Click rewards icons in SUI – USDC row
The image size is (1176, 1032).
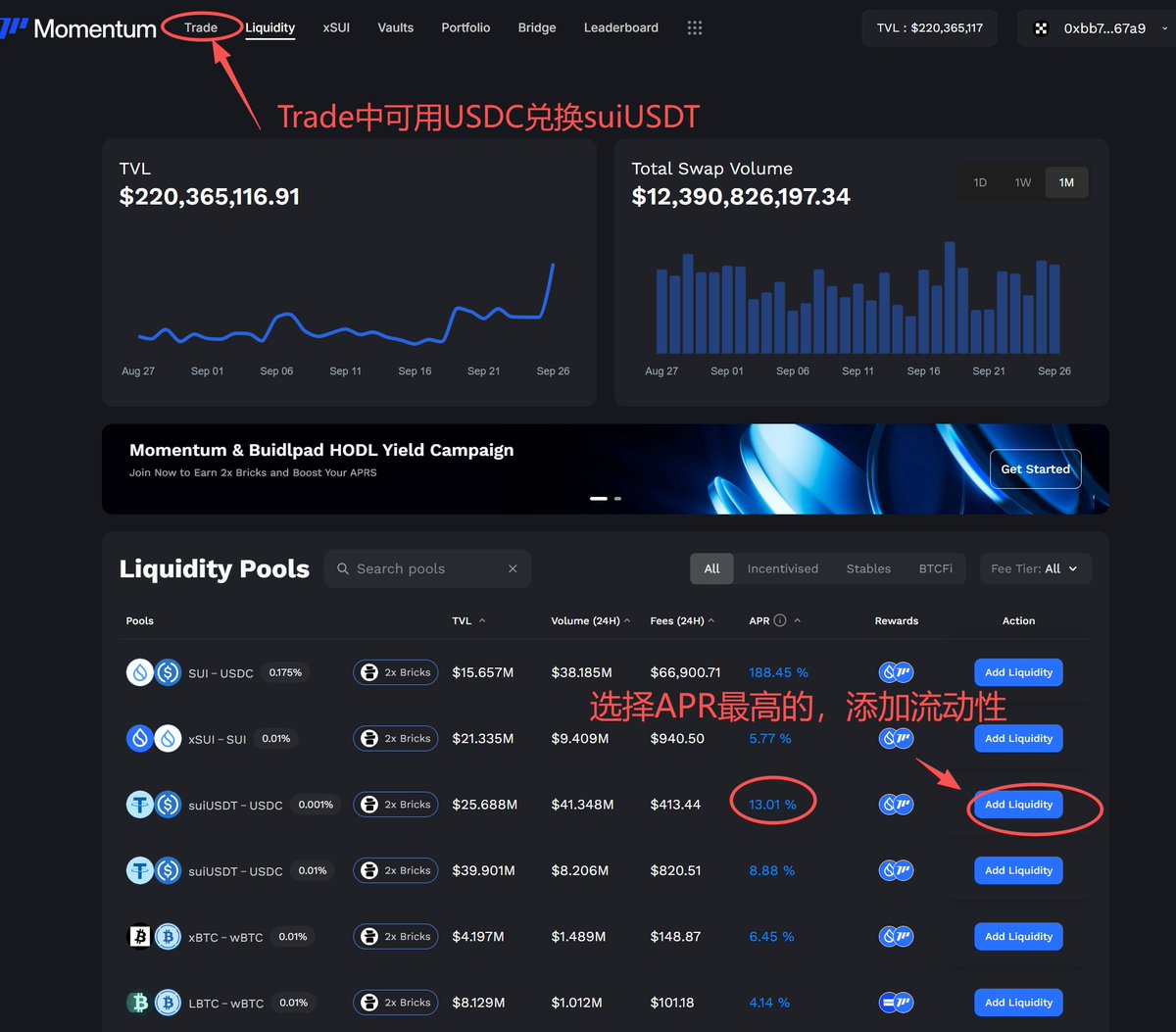point(896,672)
